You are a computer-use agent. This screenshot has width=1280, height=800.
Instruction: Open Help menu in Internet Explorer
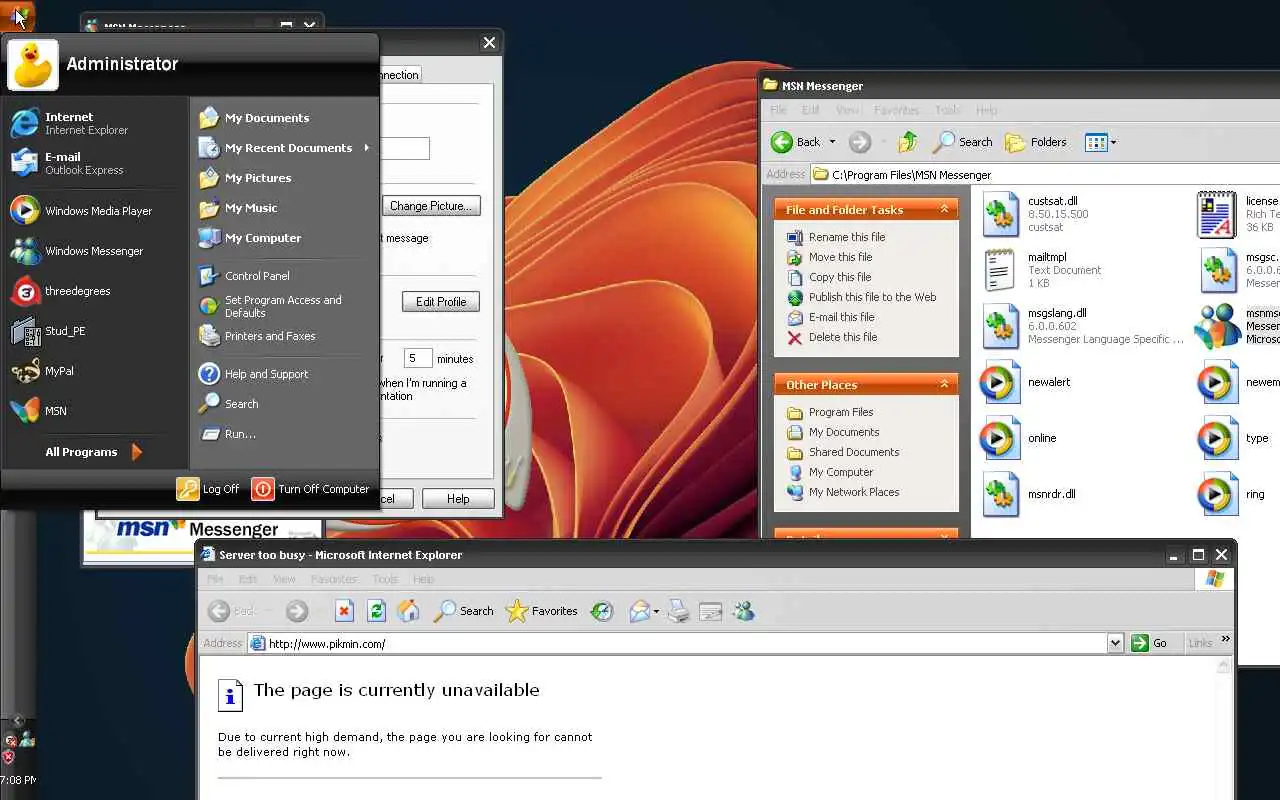423,579
